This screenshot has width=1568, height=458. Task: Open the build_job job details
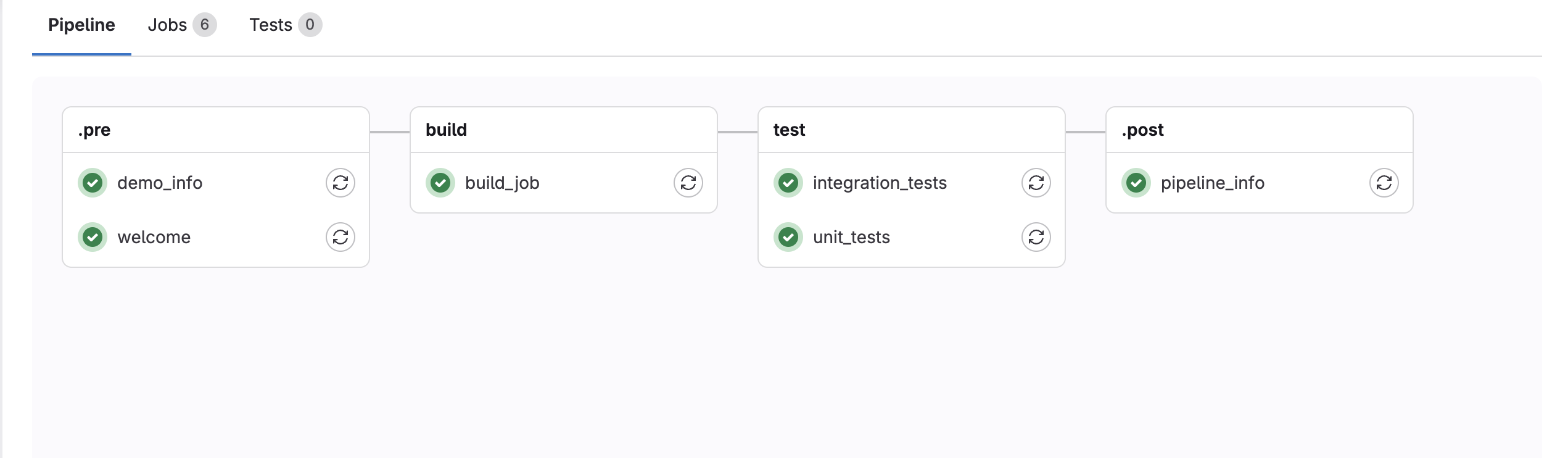502,183
